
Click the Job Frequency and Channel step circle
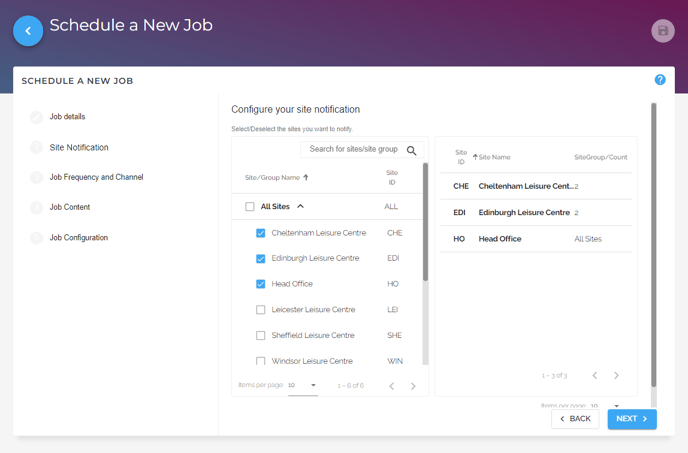pyautogui.click(x=36, y=177)
